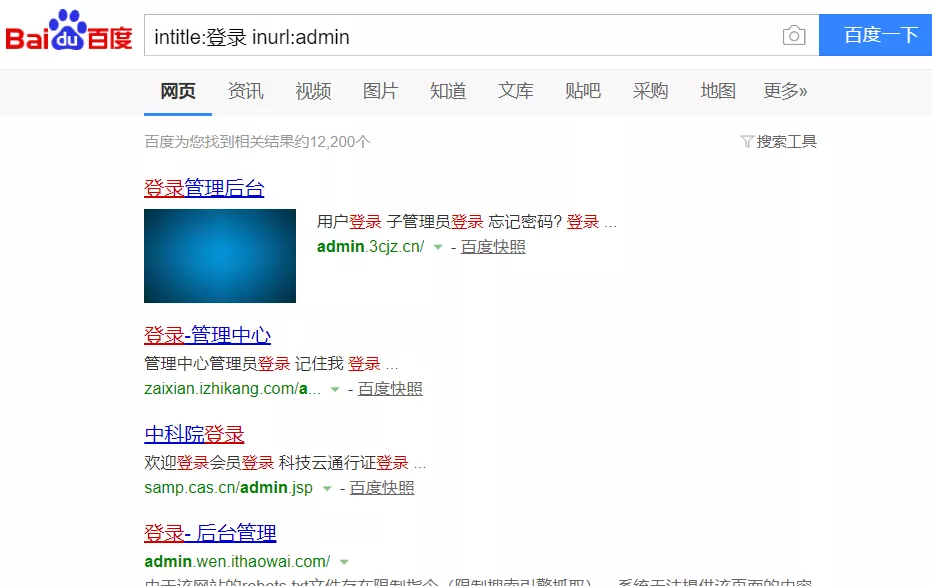
Task: Click the filter icon beside 搜索工具
Action: pyautogui.click(x=746, y=142)
